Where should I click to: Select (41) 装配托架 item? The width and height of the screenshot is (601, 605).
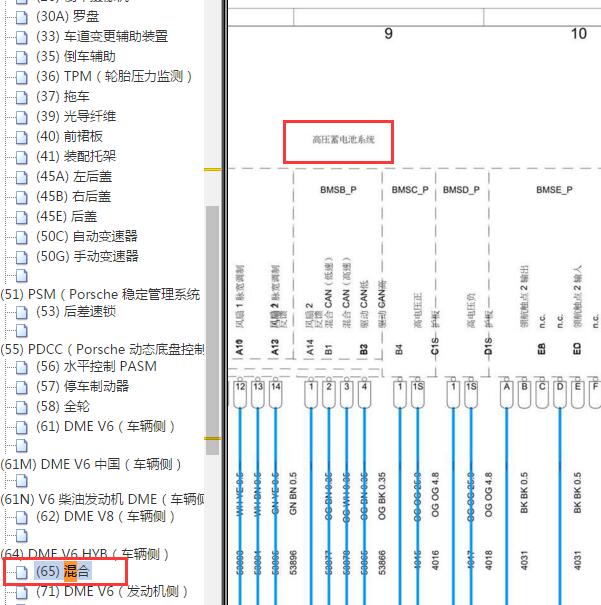click(x=76, y=157)
